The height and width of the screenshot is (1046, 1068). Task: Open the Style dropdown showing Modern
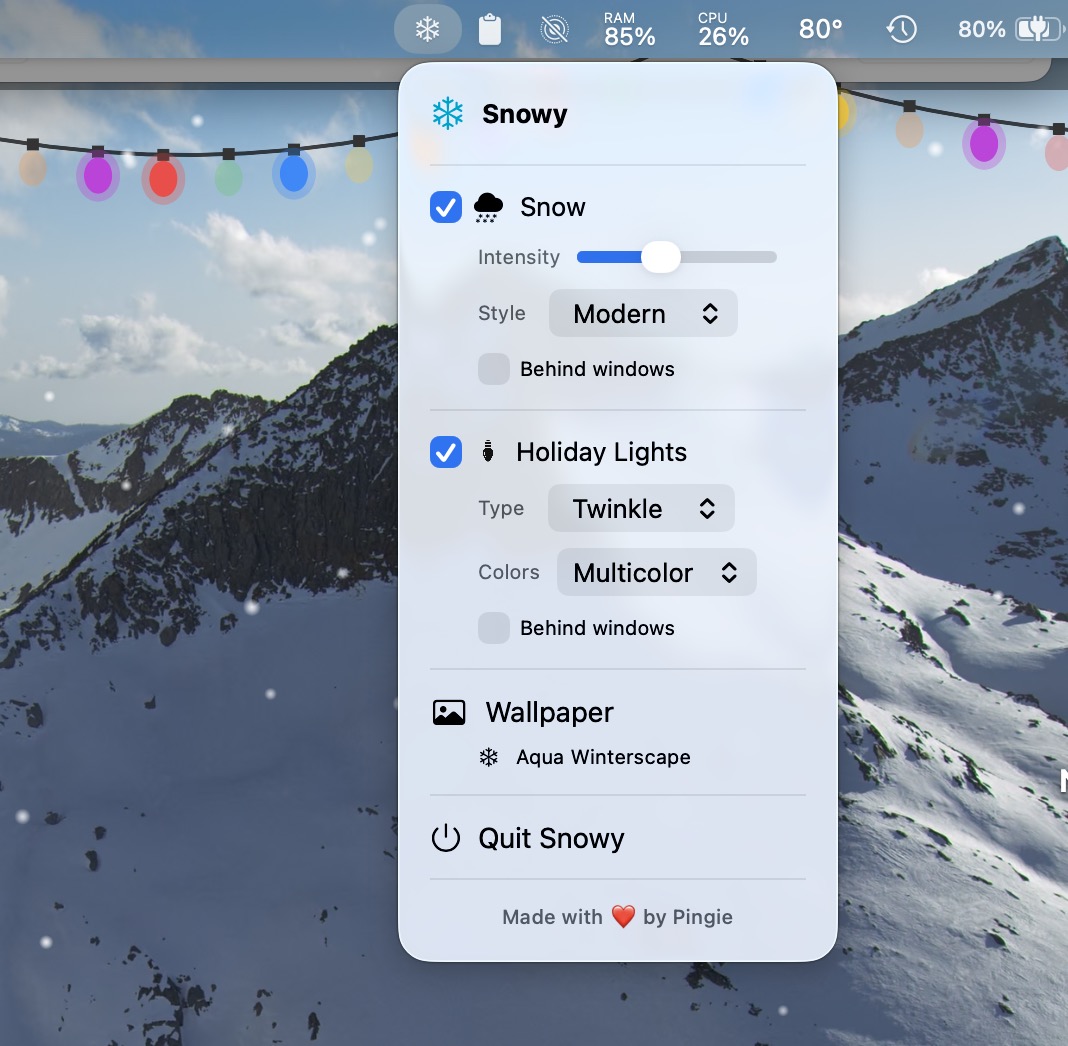(643, 313)
